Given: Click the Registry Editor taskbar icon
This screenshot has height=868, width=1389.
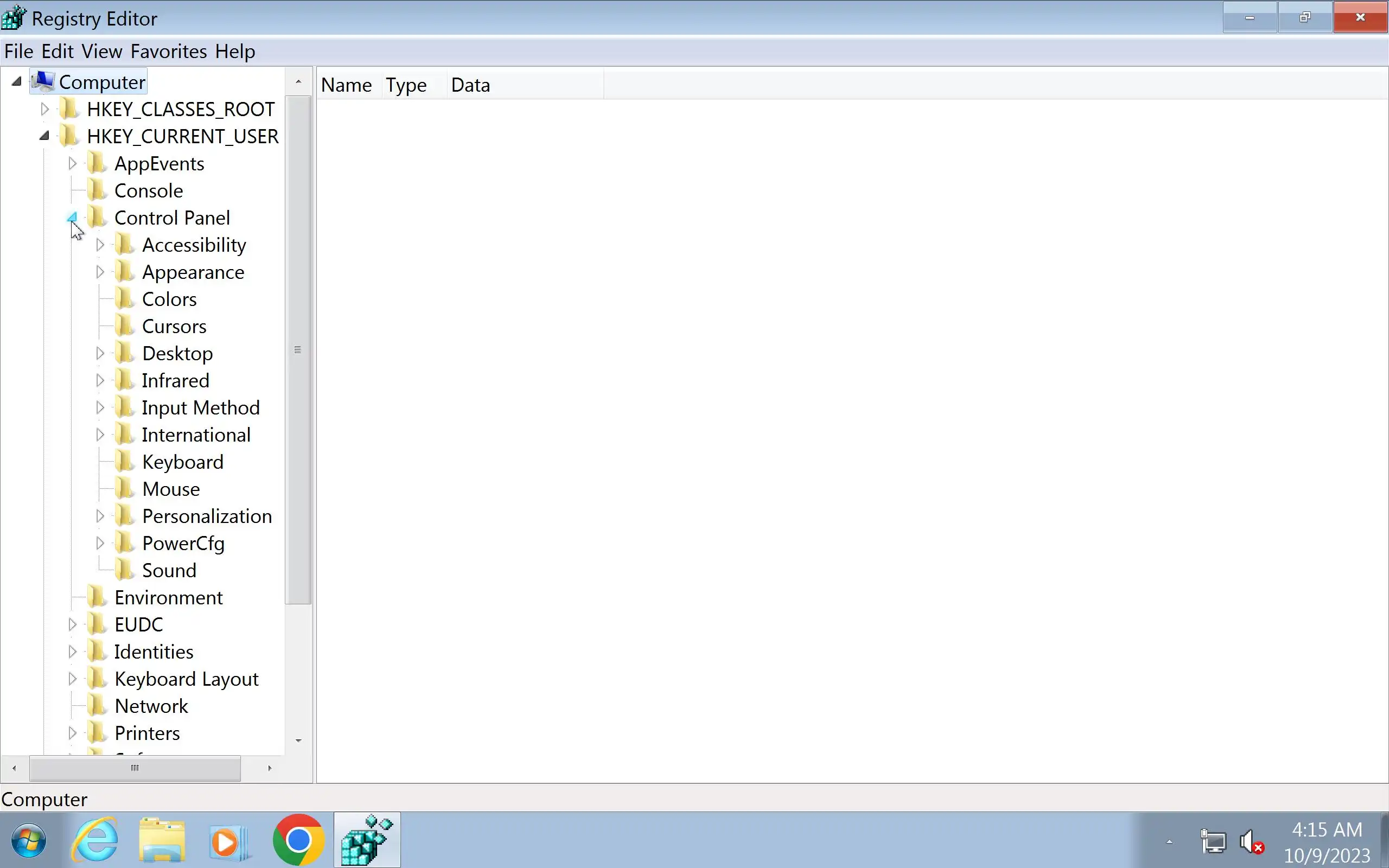Looking at the screenshot, I should pyautogui.click(x=367, y=840).
